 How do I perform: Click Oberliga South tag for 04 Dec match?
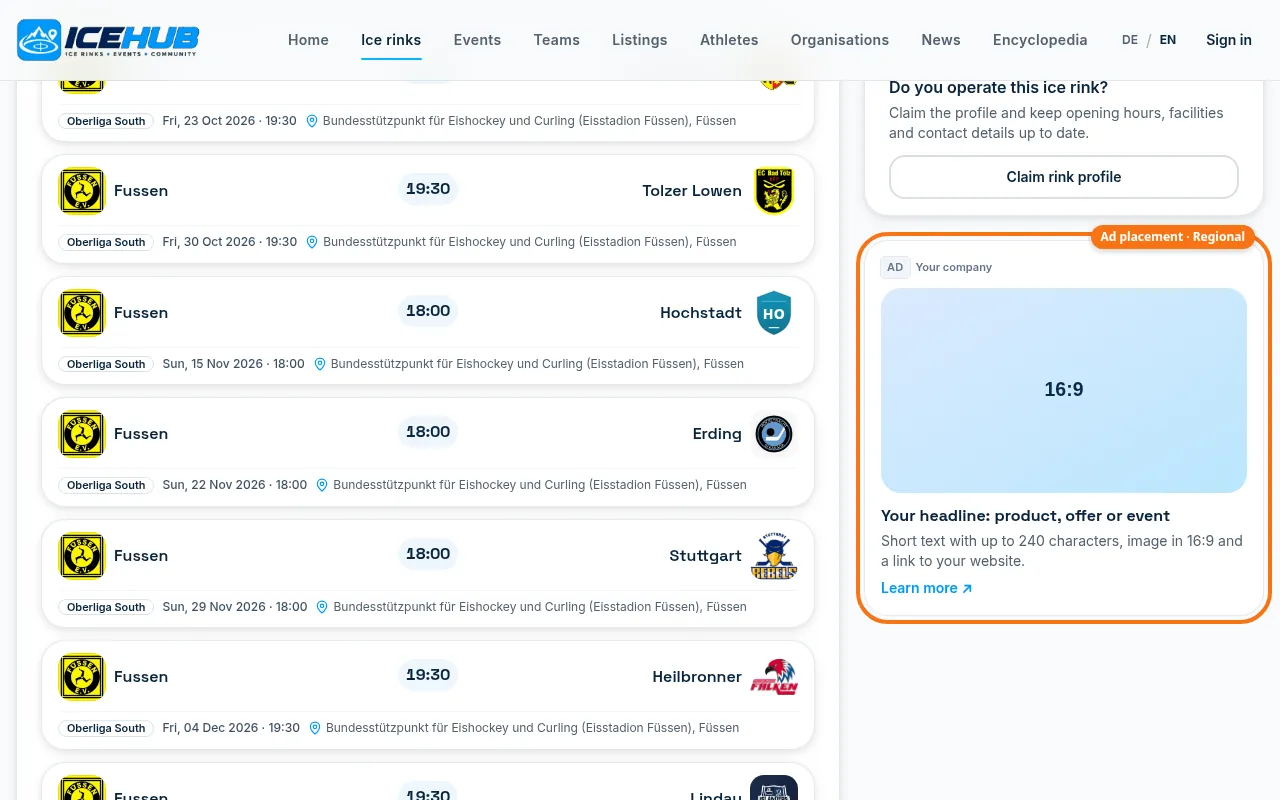tap(106, 728)
